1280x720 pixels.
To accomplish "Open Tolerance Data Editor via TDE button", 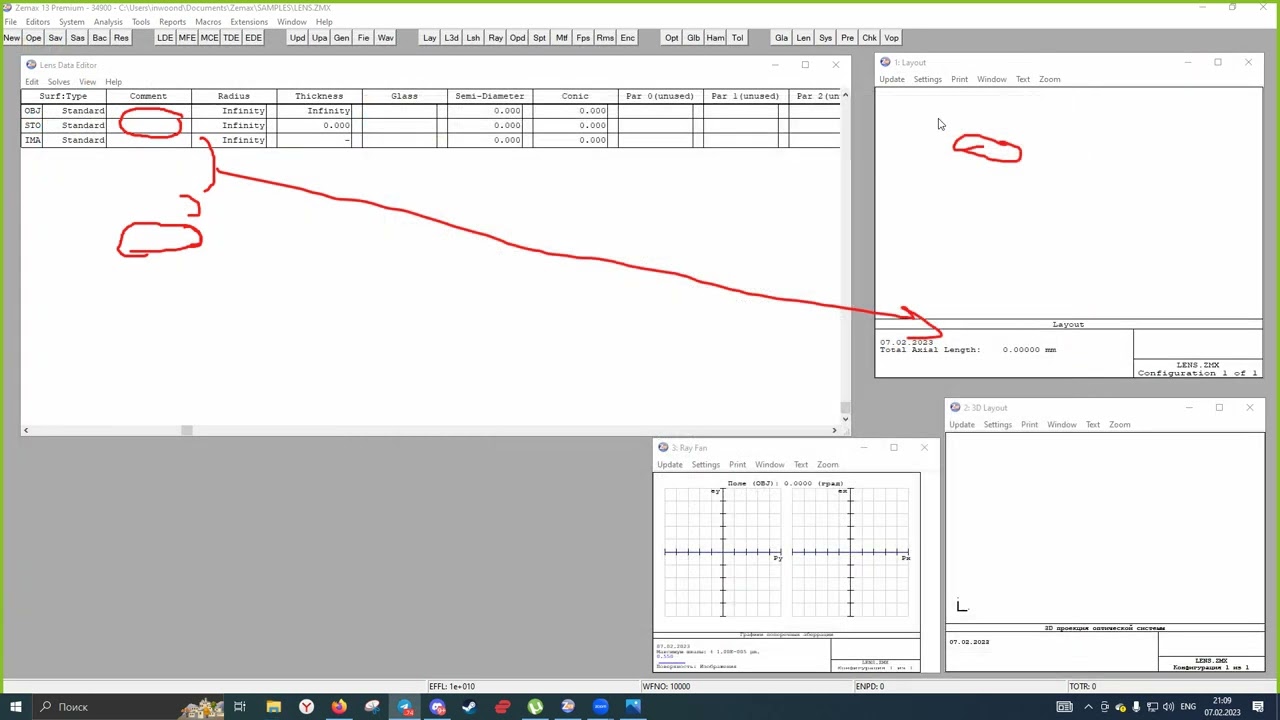I will pos(231,38).
